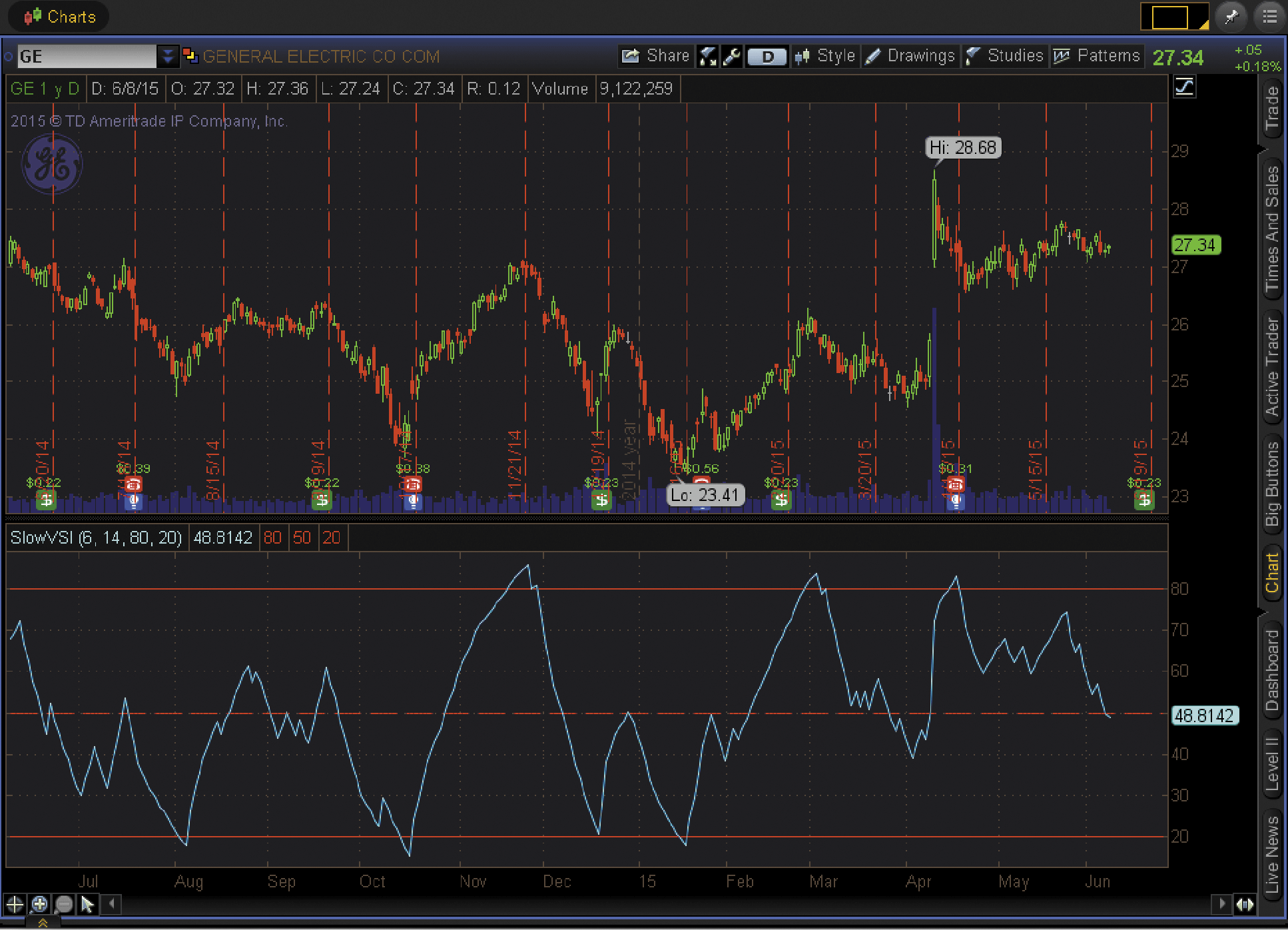Click the large 27.34 last price
This screenshot has width=1288, height=930.
(1178, 58)
